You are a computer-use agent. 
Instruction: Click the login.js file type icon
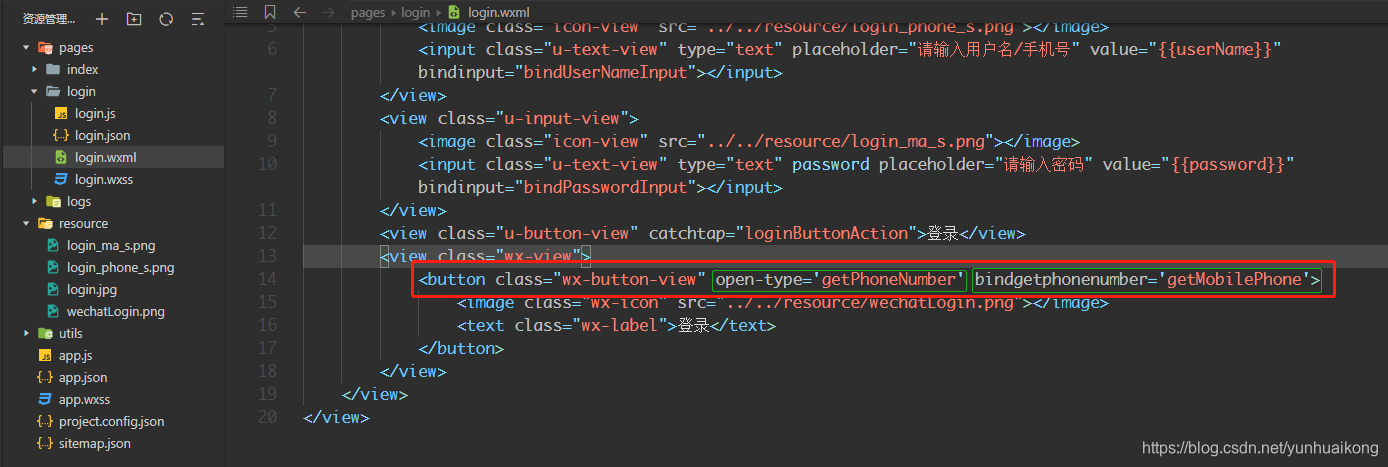[x=61, y=113]
